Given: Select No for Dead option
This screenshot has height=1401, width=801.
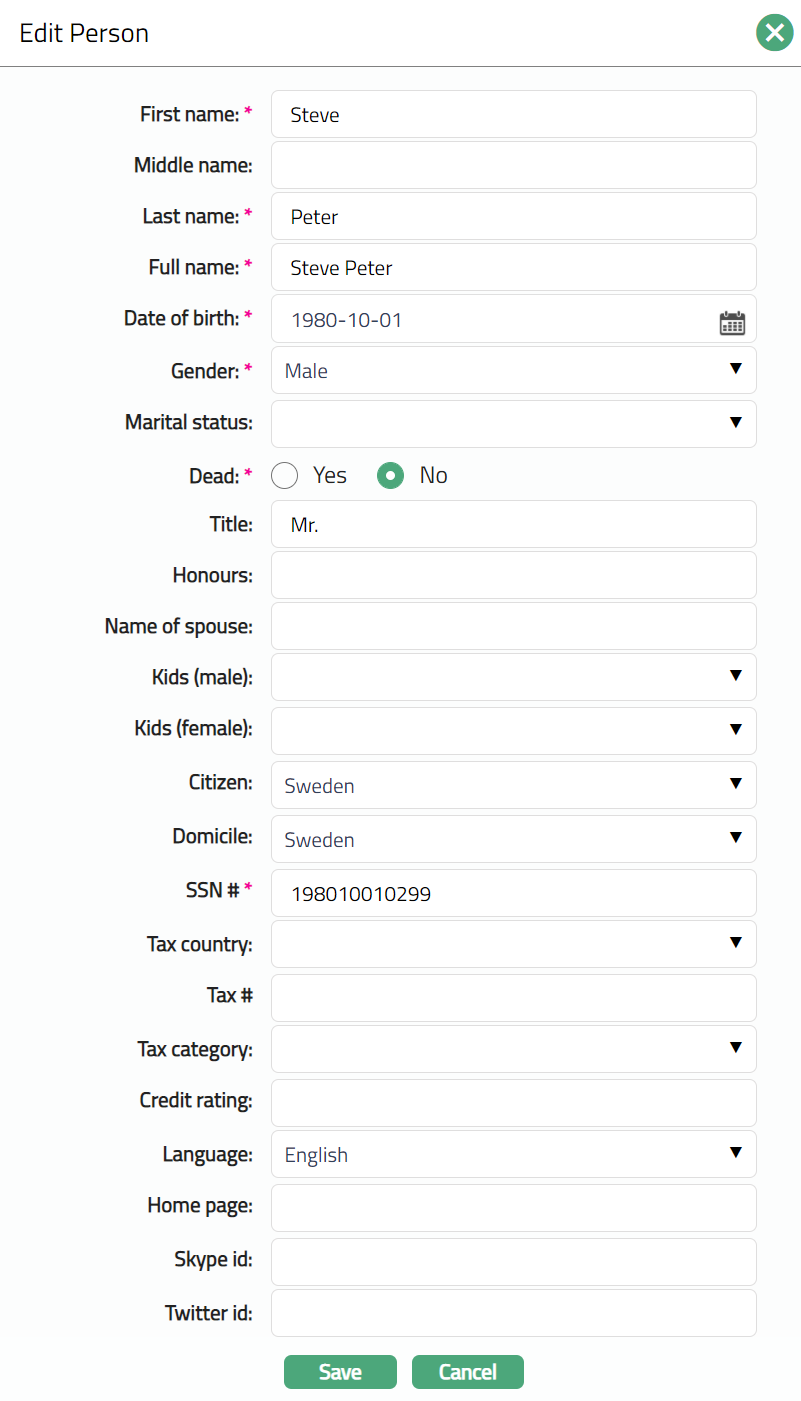Looking at the screenshot, I should point(390,476).
